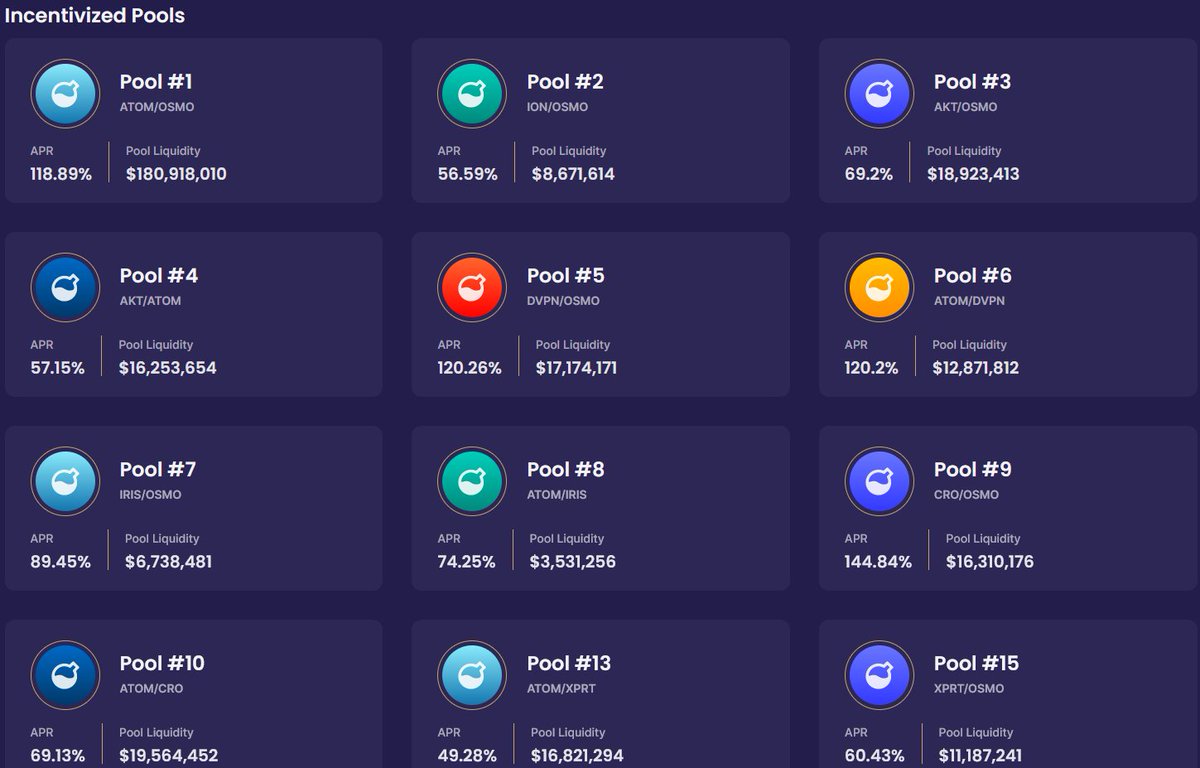Click the 74.25% APR value

(466, 562)
